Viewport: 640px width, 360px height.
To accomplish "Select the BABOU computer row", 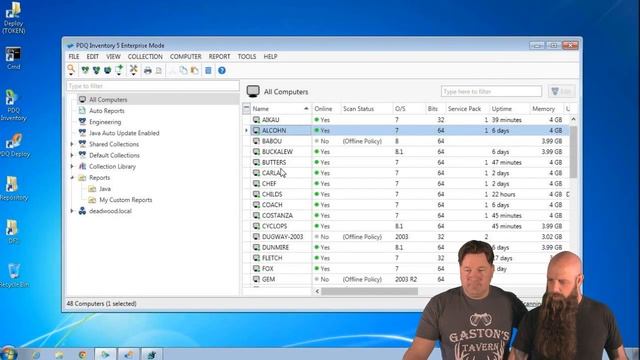I will pyautogui.click(x=409, y=141).
